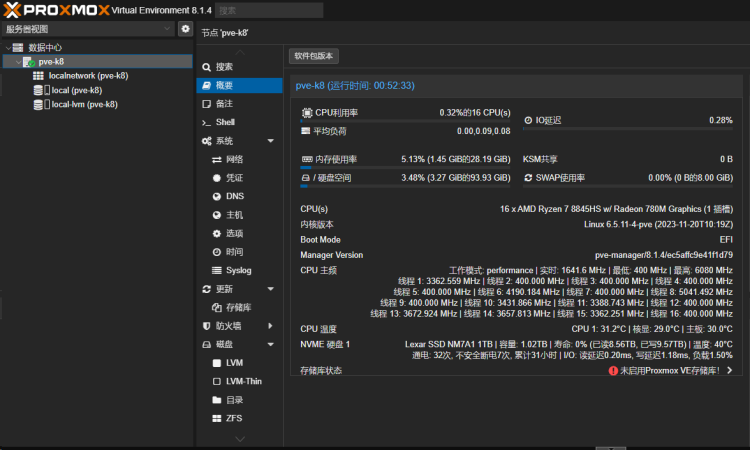The image size is (750, 450).
Task: Click the globe icon for DNS
Action: [217, 197]
